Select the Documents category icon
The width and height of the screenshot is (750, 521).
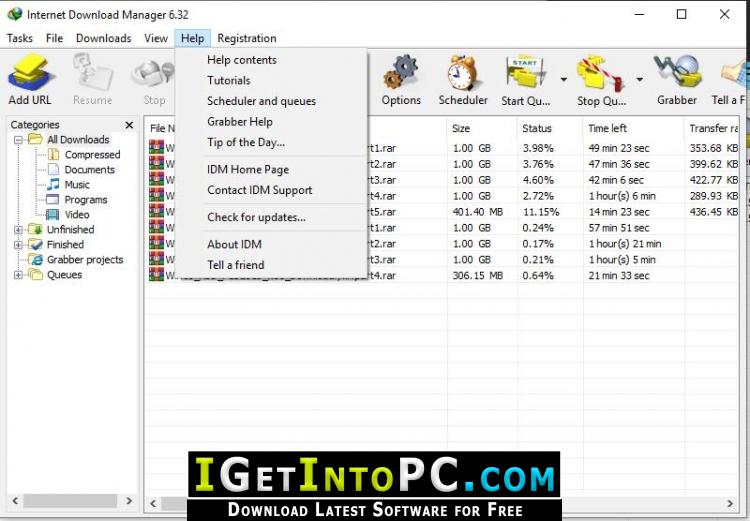tap(54, 169)
